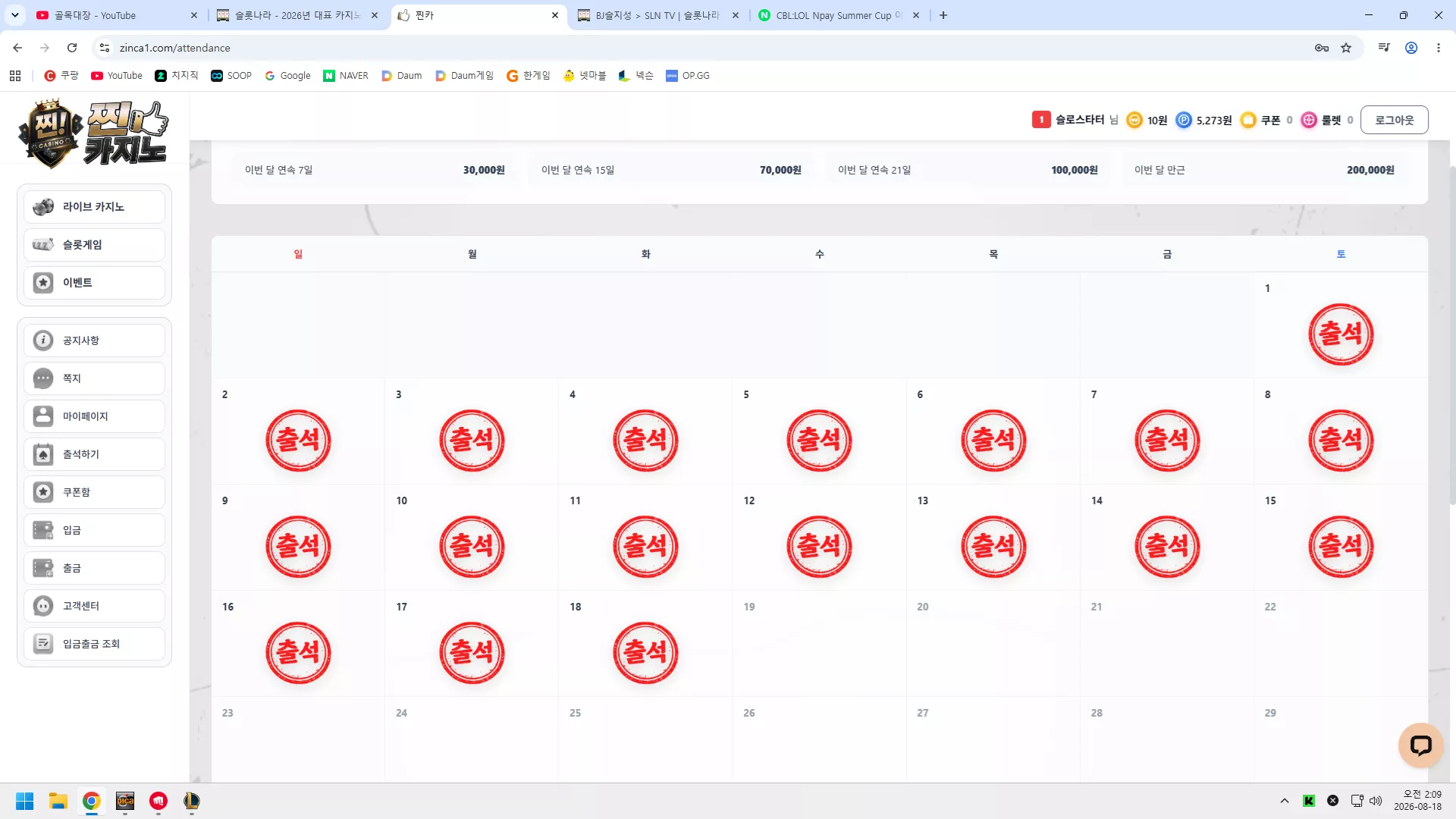Click the 5,273원 points balance
The image size is (1456, 819).
point(1214,121)
